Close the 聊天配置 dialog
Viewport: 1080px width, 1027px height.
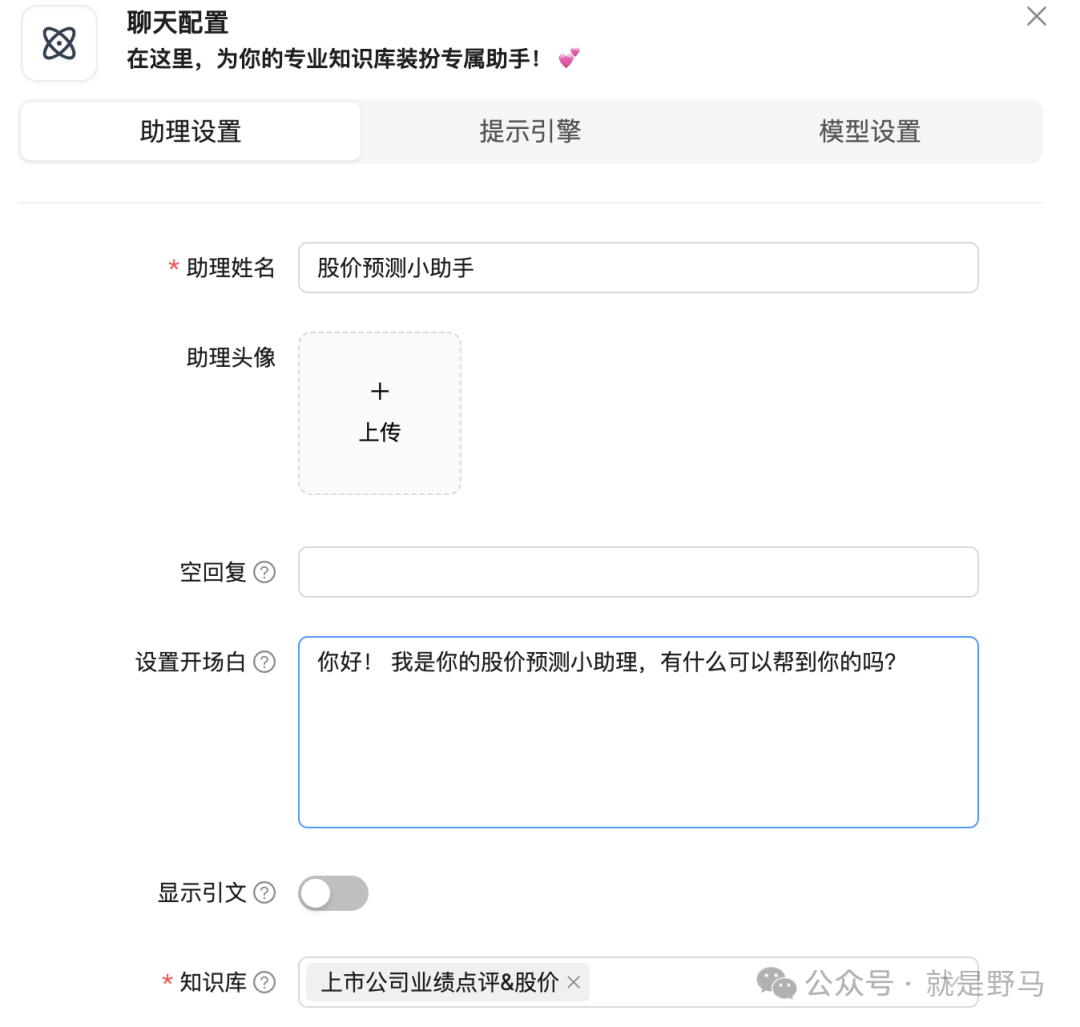click(x=1037, y=17)
